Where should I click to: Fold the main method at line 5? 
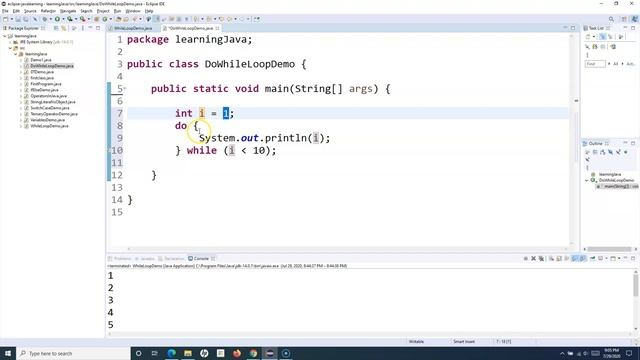(124, 88)
